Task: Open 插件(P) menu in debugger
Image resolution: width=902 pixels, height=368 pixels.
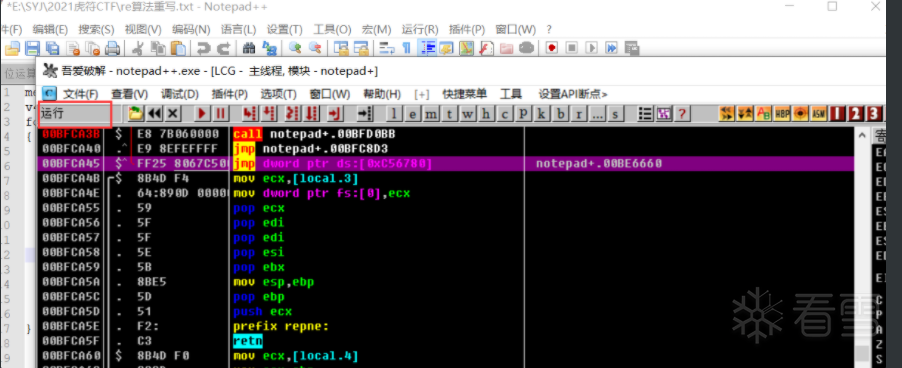Action: click(230, 94)
